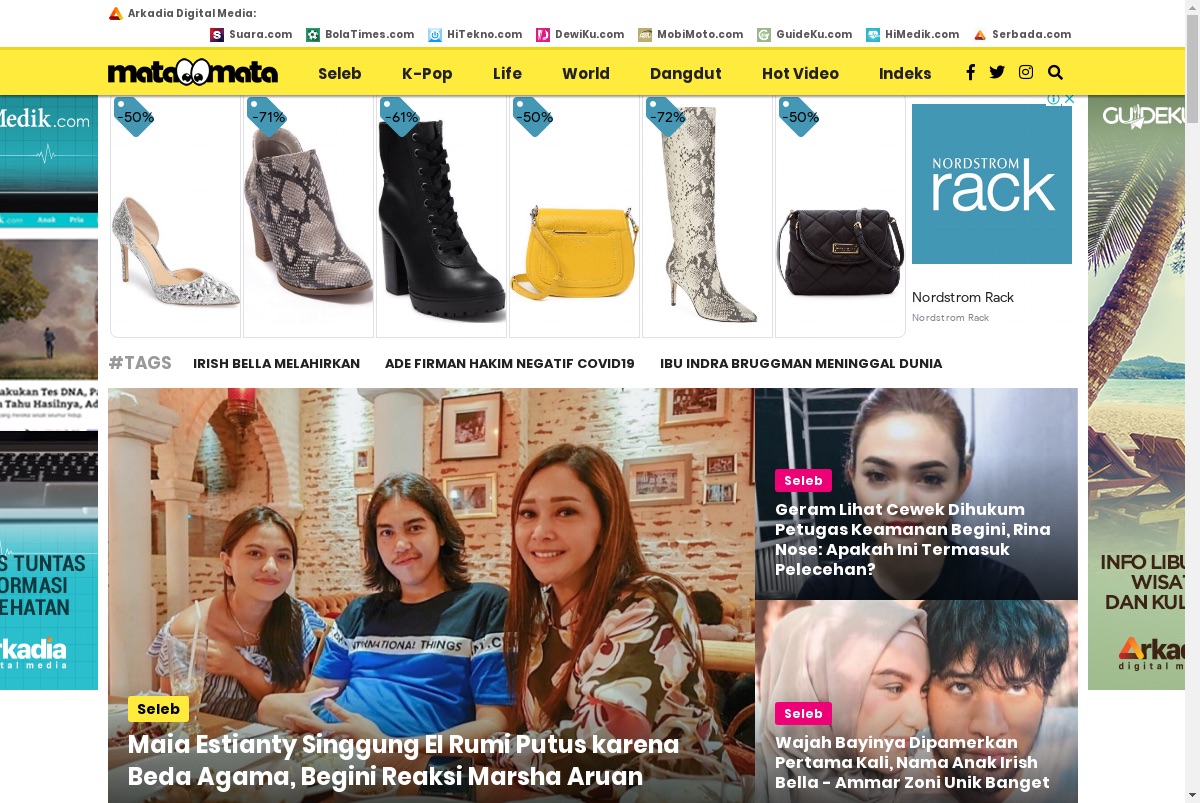
Task: Select the IRISH BELLA MELAHIRKAN tag
Action: point(276,364)
